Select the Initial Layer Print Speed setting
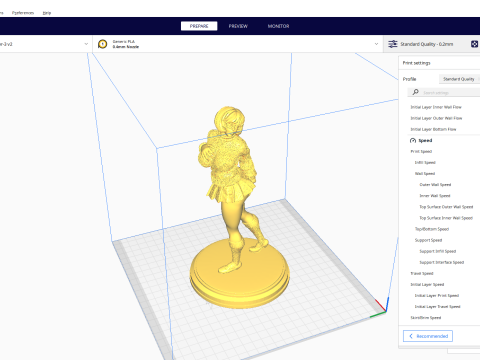The width and height of the screenshot is (480, 360). click(x=437, y=295)
